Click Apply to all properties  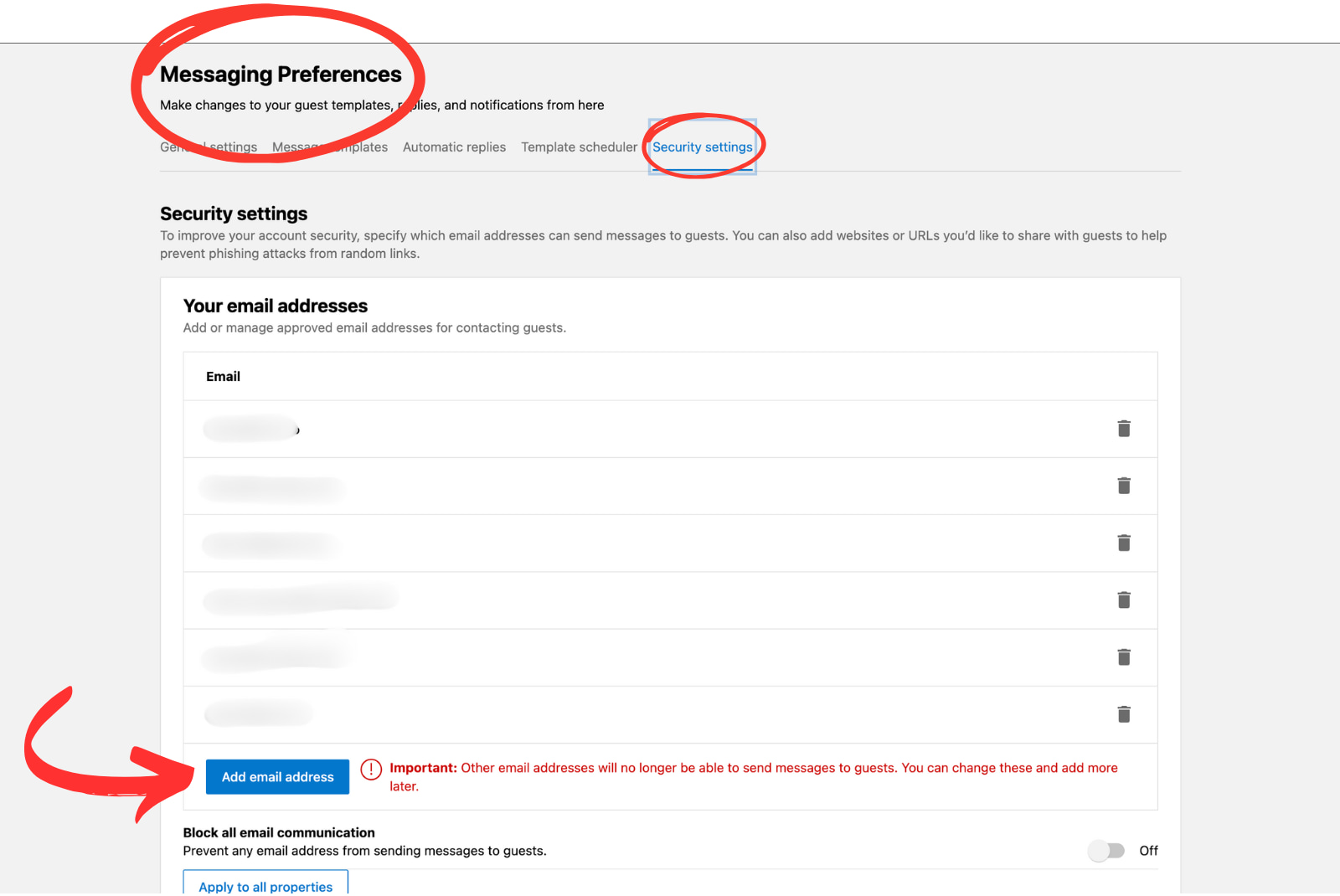tap(265, 886)
